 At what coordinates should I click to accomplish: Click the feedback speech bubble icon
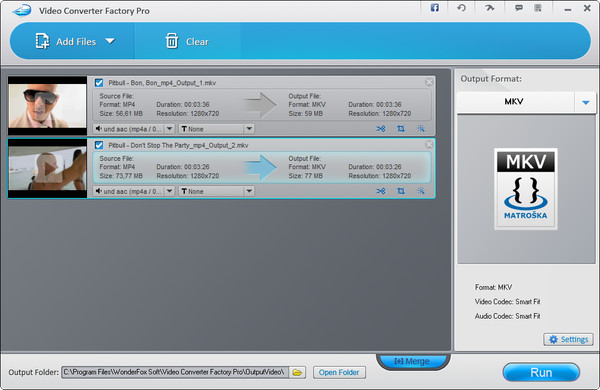click(x=519, y=8)
